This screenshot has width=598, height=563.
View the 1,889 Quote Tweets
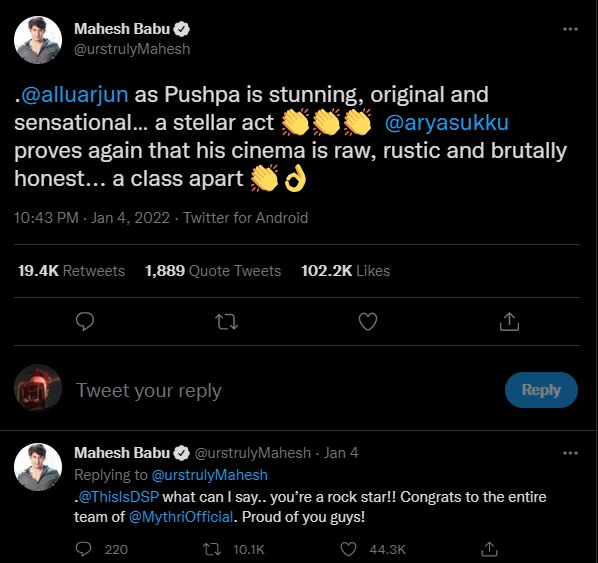[213, 271]
